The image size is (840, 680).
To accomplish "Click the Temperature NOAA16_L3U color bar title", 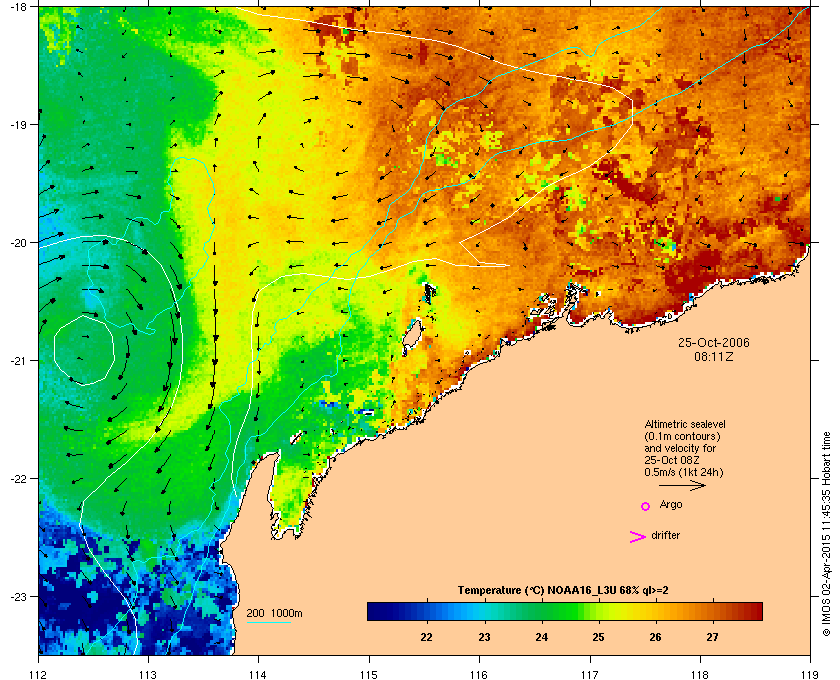I will click(562, 591).
